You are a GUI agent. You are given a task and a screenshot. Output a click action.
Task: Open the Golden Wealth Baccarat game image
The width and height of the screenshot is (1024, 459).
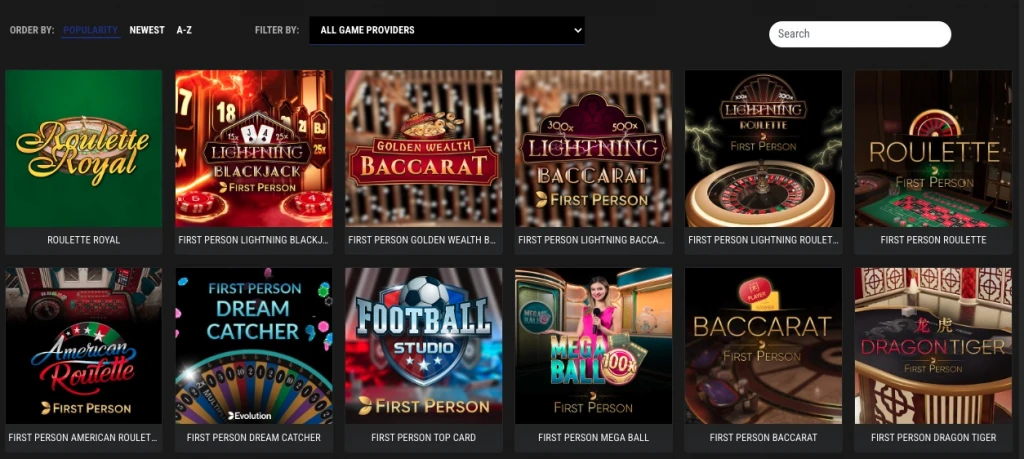[424, 148]
